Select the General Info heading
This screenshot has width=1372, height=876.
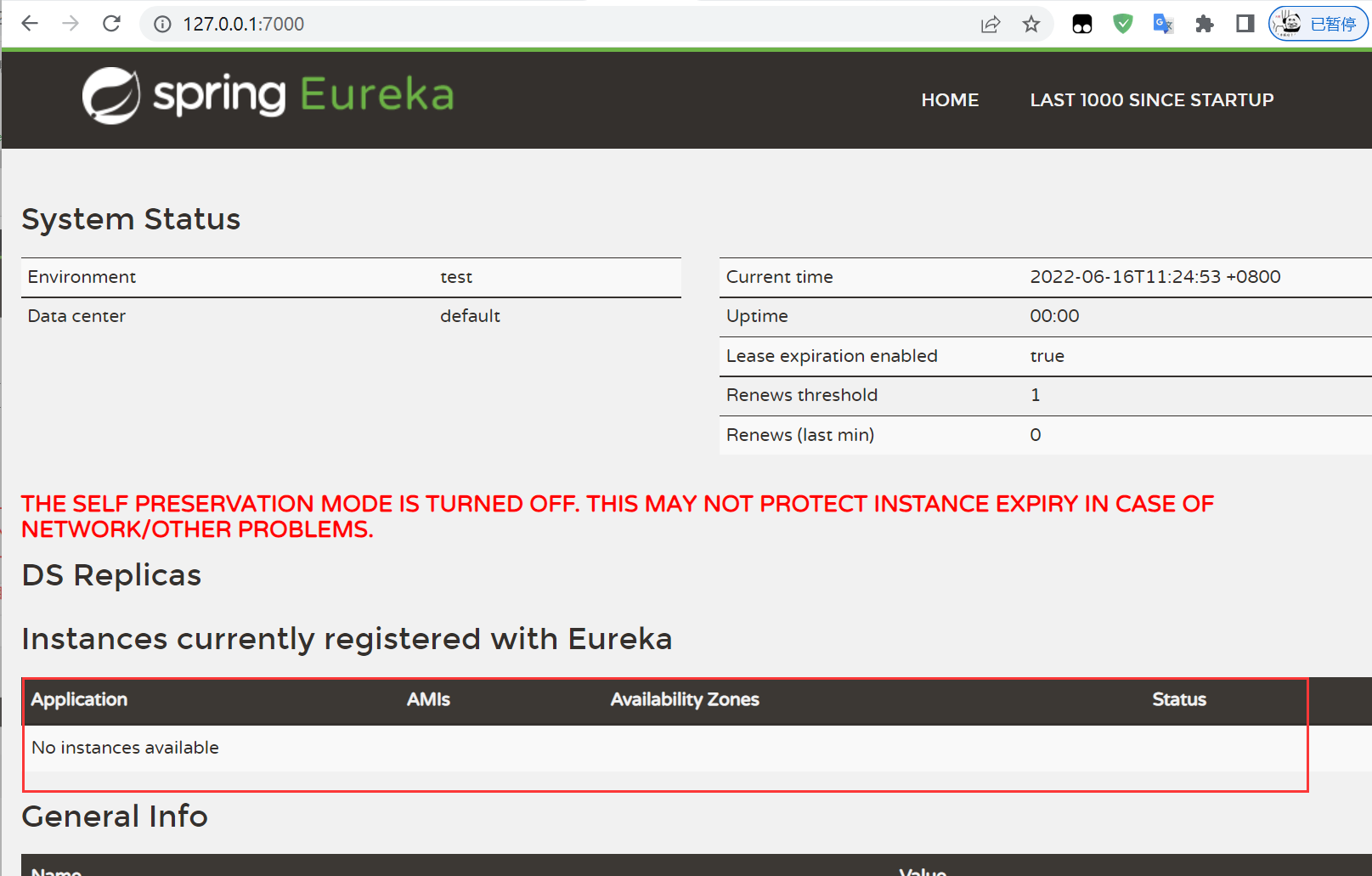point(115,817)
